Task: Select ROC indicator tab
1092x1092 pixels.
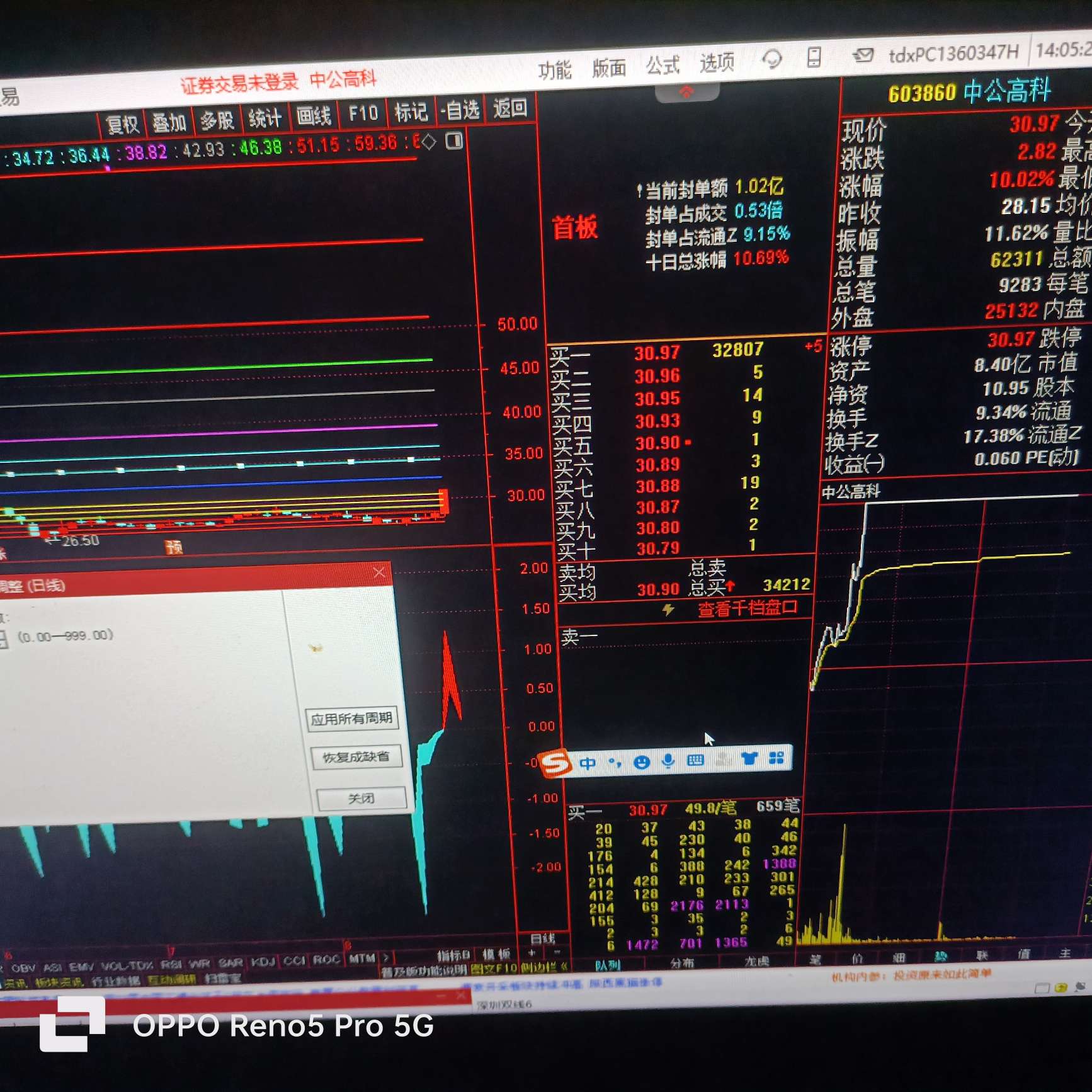Action: (x=327, y=960)
